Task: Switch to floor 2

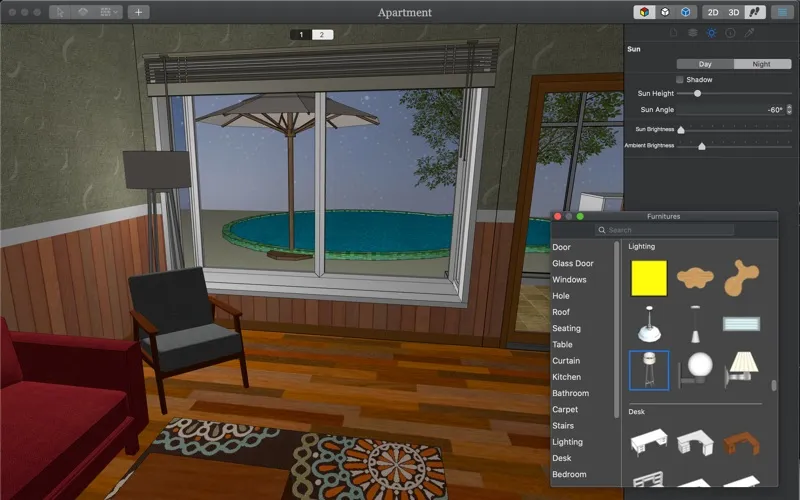Action: [x=322, y=35]
